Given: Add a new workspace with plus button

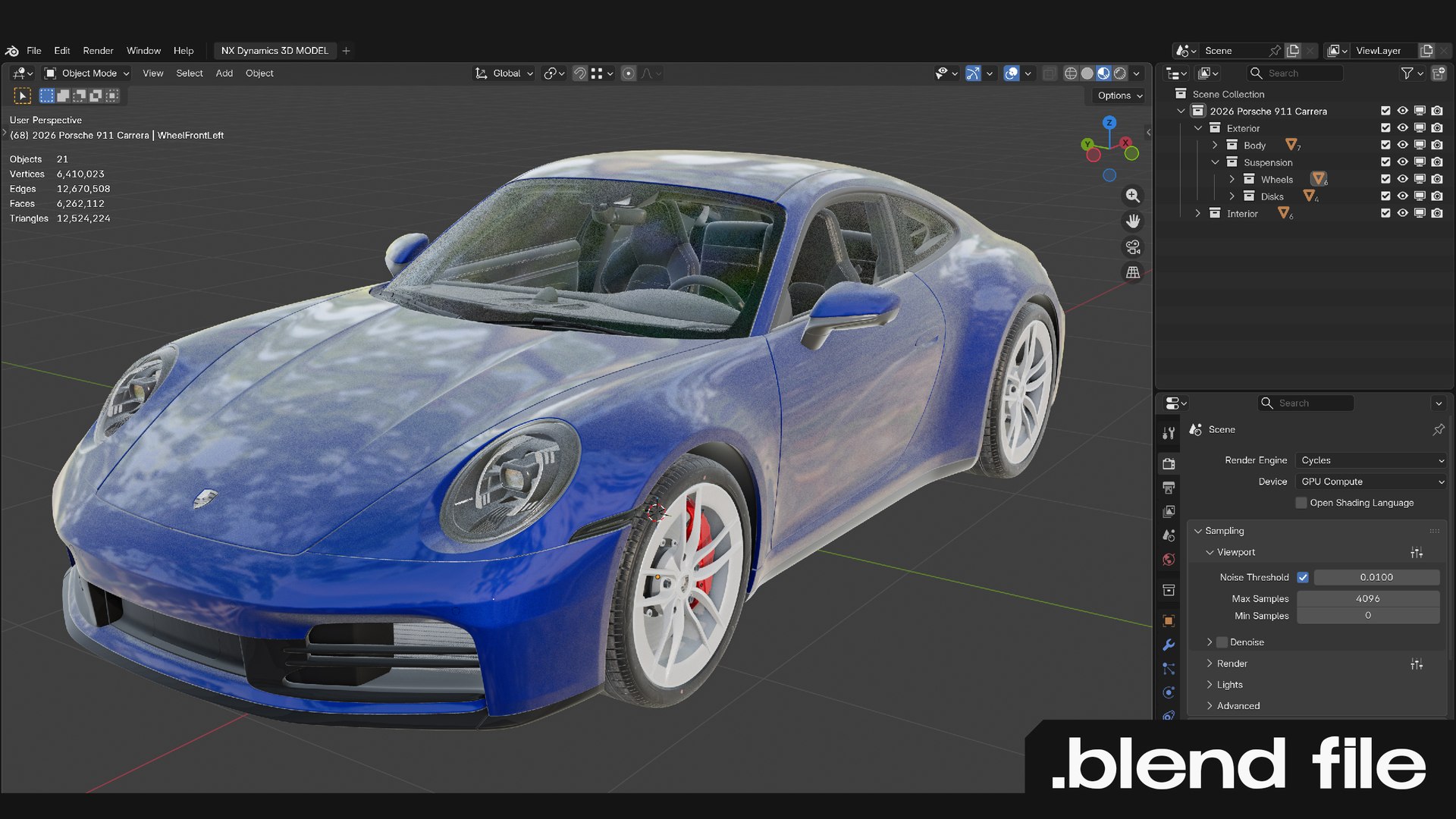Looking at the screenshot, I should pyautogui.click(x=347, y=51).
